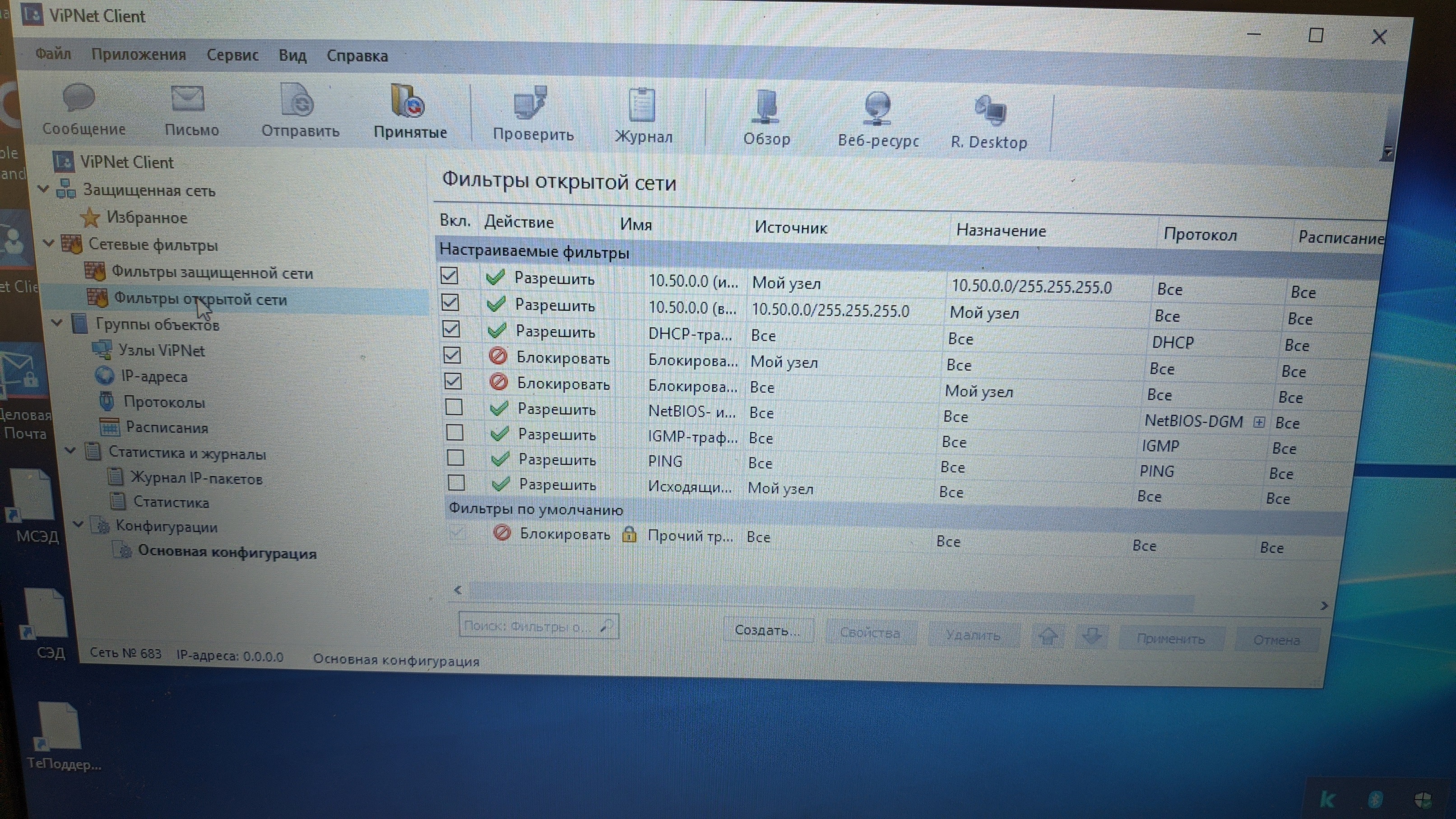Enable Исходящи... filter checkbox
The height and width of the screenshot is (819, 1456).
456,483
